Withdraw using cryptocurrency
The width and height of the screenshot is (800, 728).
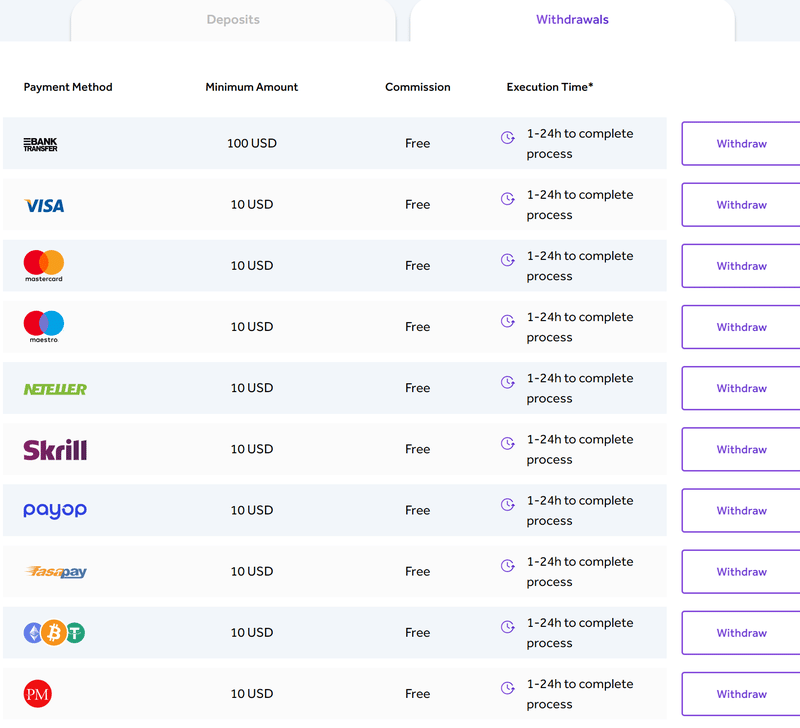click(741, 633)
